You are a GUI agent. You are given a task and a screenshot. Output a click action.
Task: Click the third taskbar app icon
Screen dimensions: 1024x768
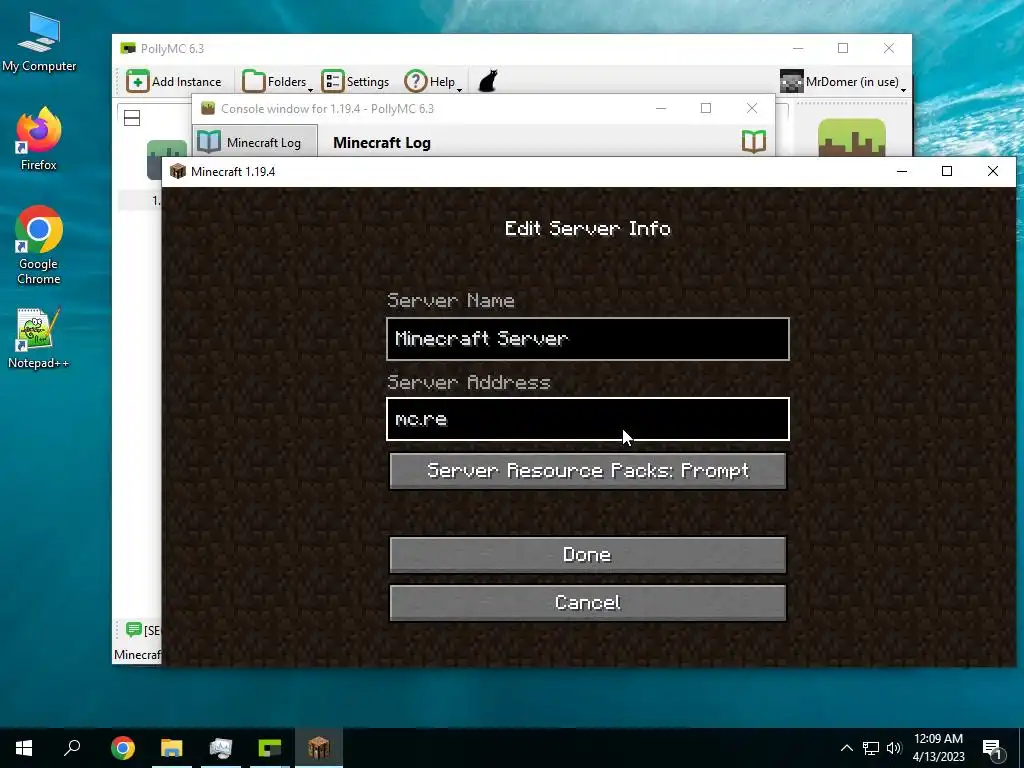221,748
